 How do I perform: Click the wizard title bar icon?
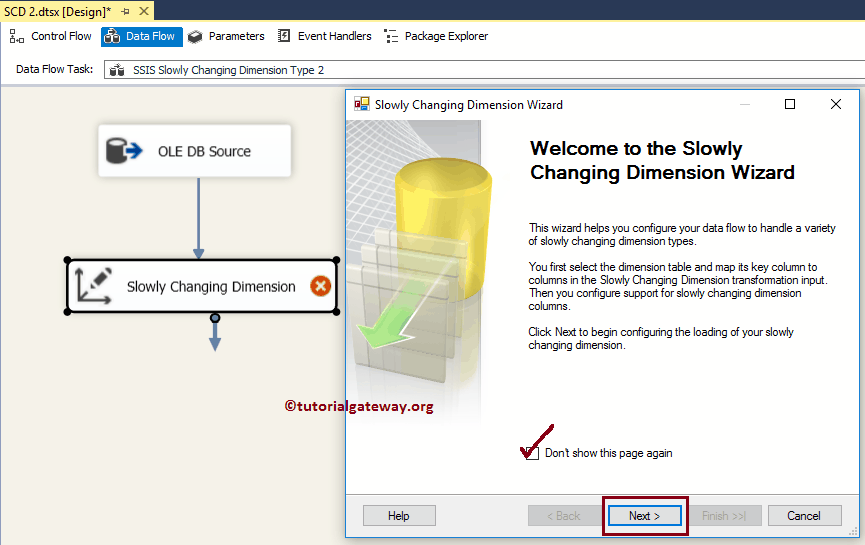tap(362, 104)
